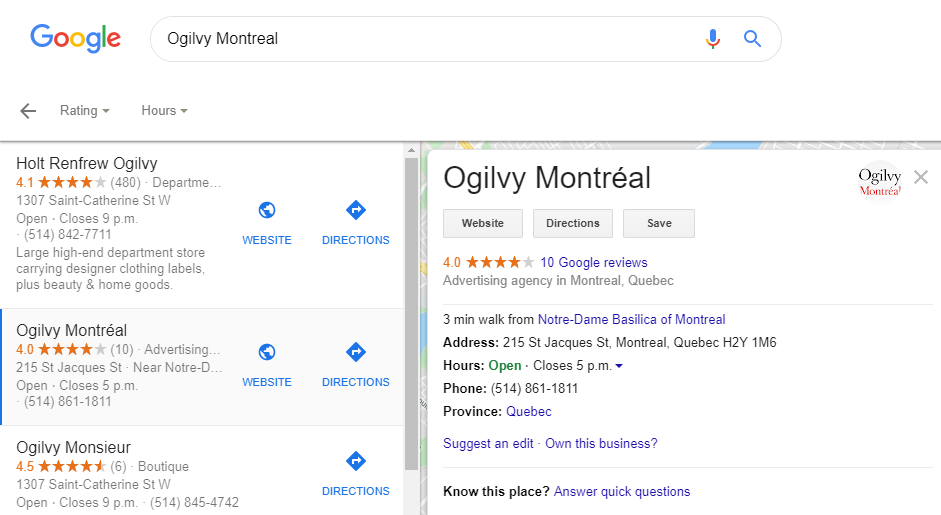Go back using the left arrow icon

click(28, 110)
